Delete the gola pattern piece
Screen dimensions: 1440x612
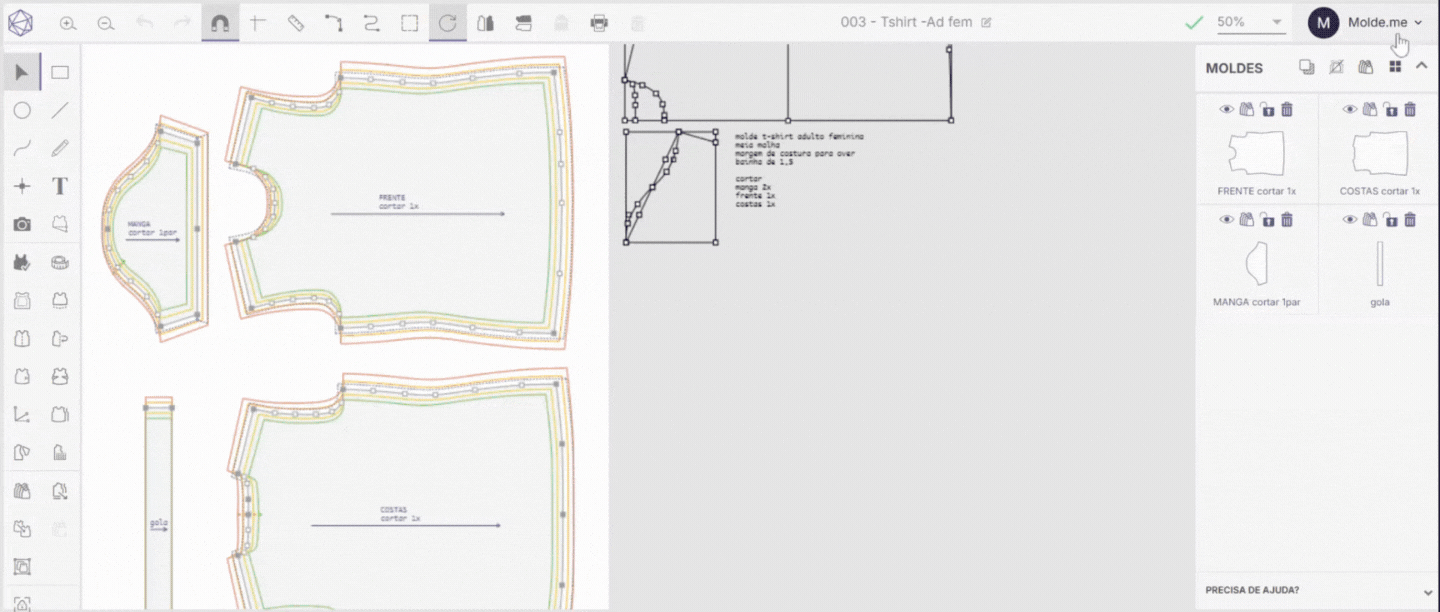click(x=1410, y=220)
